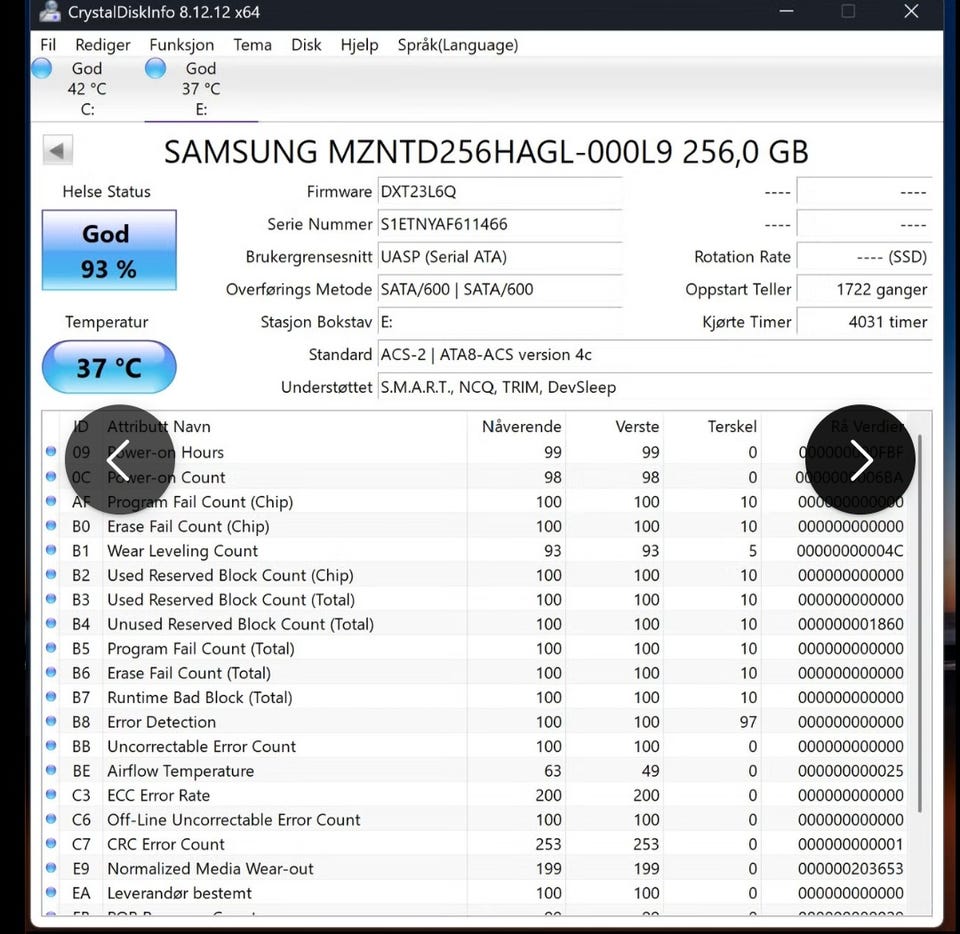The width and height of the screenshot is (960, 934).
Task: Go to previous disk with the left arrow button
Action: click(58, 150)
